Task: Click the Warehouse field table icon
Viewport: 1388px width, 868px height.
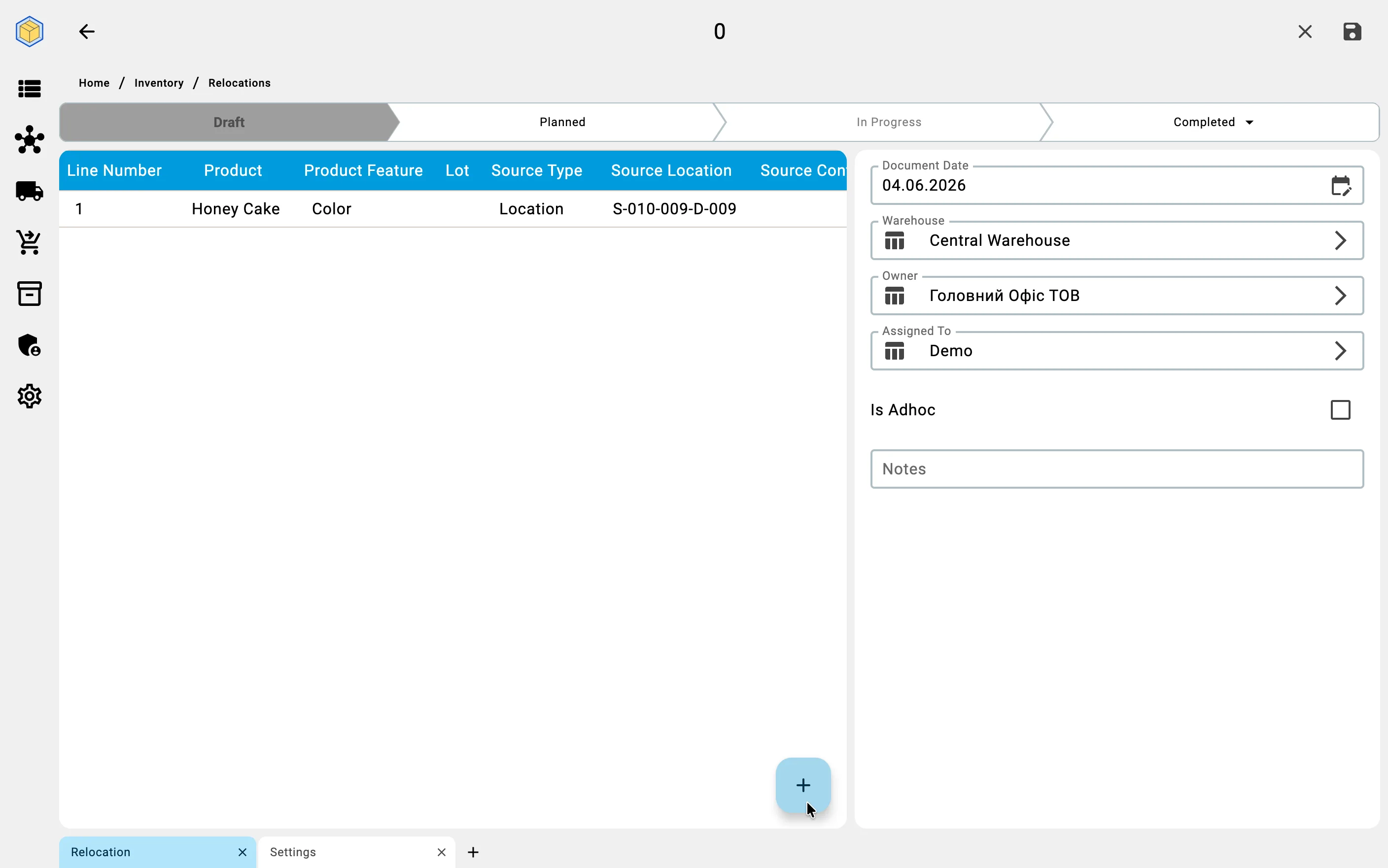Action: [894, 240]
